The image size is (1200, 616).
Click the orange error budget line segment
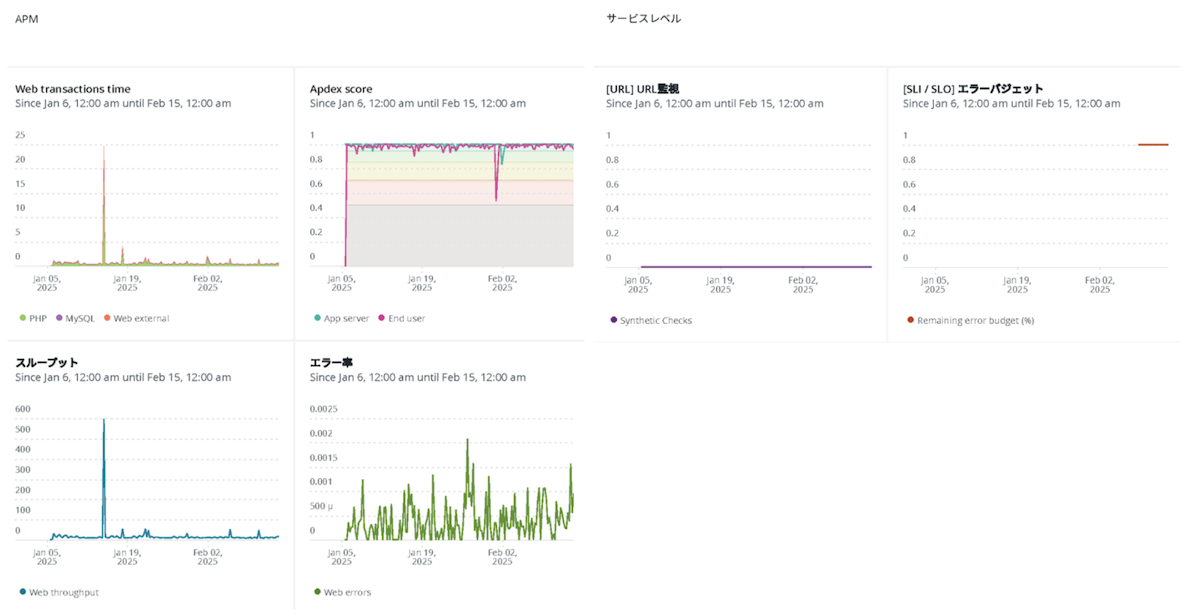(1152, 145)
